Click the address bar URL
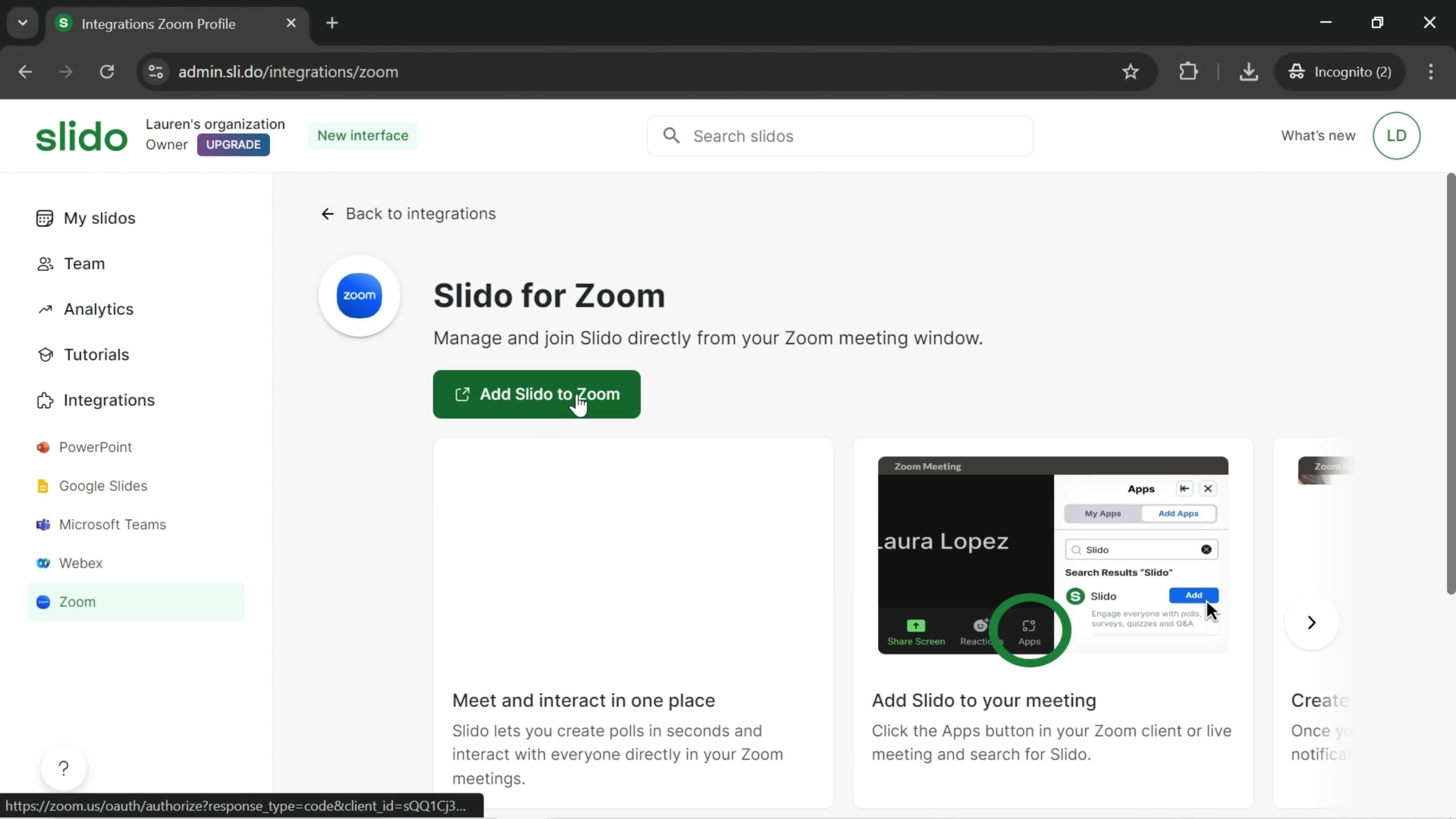Screen dimensions: 1456x819 (x=288, y=72)
